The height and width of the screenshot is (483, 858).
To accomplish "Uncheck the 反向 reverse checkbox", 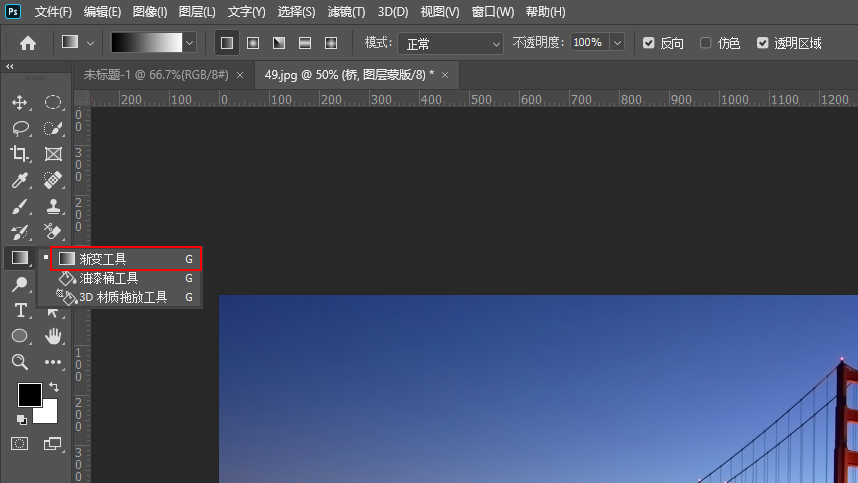I will 648,43.
